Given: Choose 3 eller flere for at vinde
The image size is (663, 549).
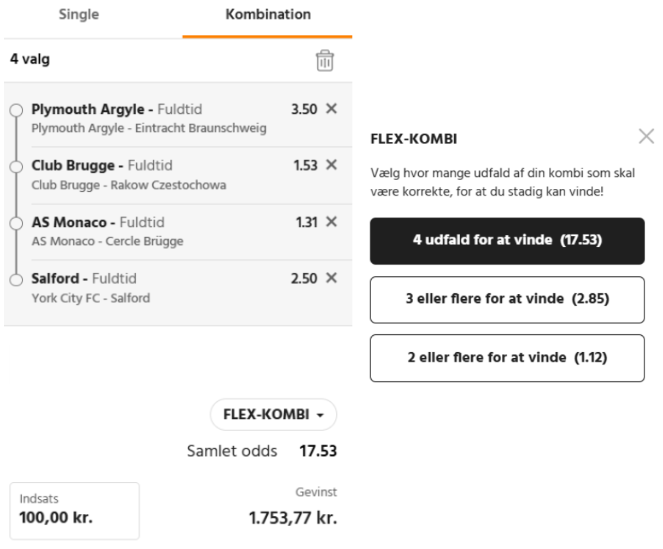Looking at the screenshot, I should (x=507, y=299).
